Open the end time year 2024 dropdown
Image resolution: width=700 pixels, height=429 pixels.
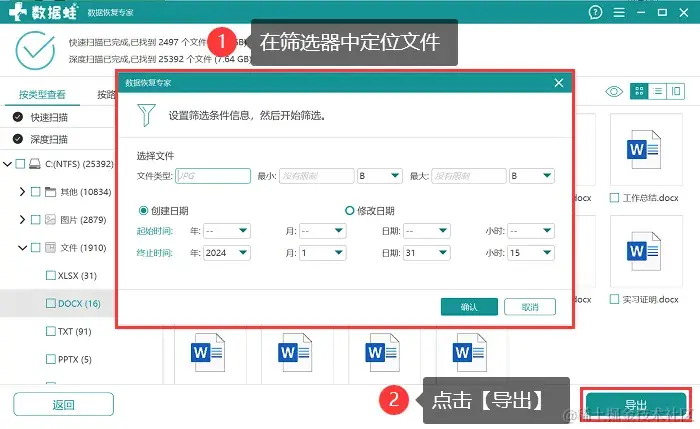click(x=227, y=253)
